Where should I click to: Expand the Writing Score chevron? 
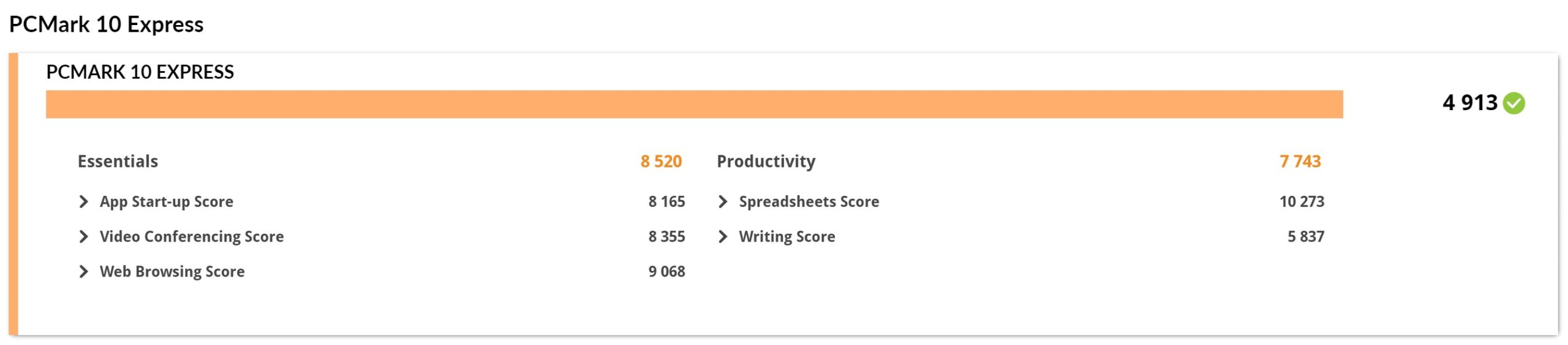click(x=723, y=237)
